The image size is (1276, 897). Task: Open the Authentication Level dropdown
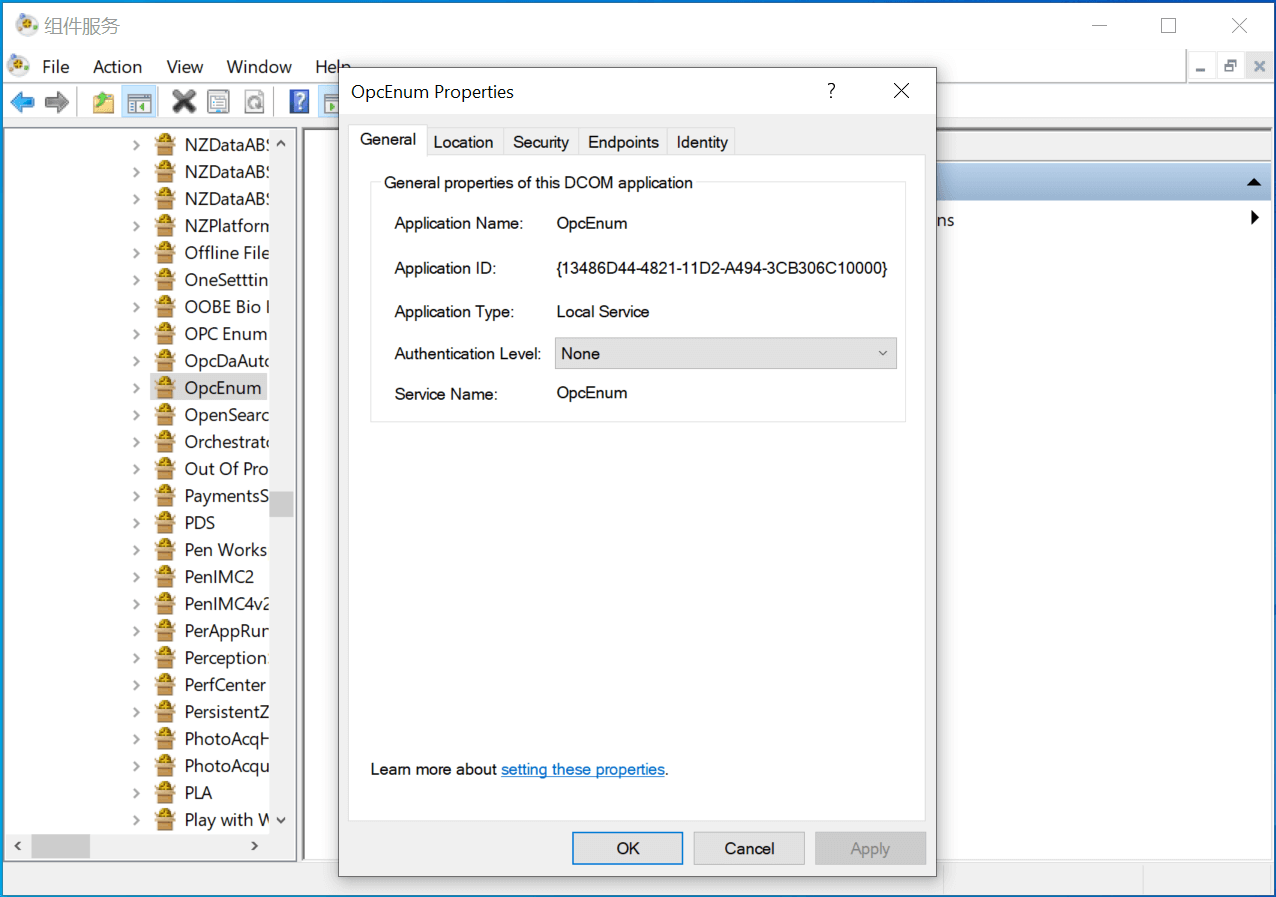(x=725, y=353)
